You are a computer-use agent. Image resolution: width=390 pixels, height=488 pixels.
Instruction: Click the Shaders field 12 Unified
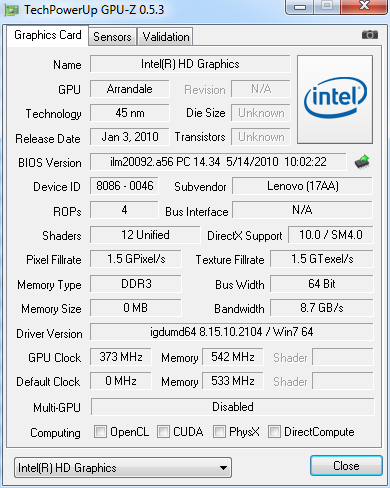pos(145,235)
